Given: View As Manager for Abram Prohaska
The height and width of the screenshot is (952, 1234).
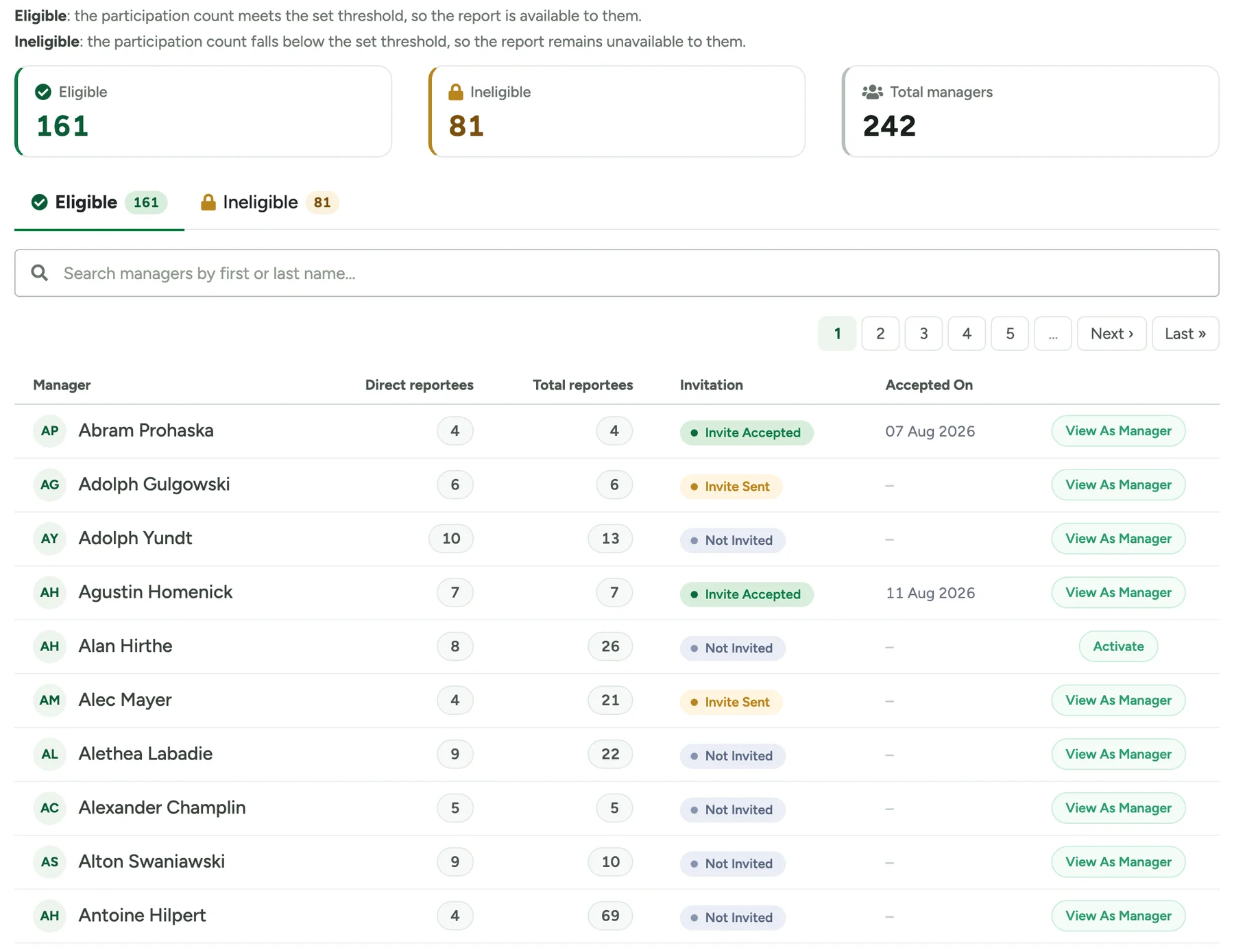Looking at the screenshot, I should coord(1118,431).
